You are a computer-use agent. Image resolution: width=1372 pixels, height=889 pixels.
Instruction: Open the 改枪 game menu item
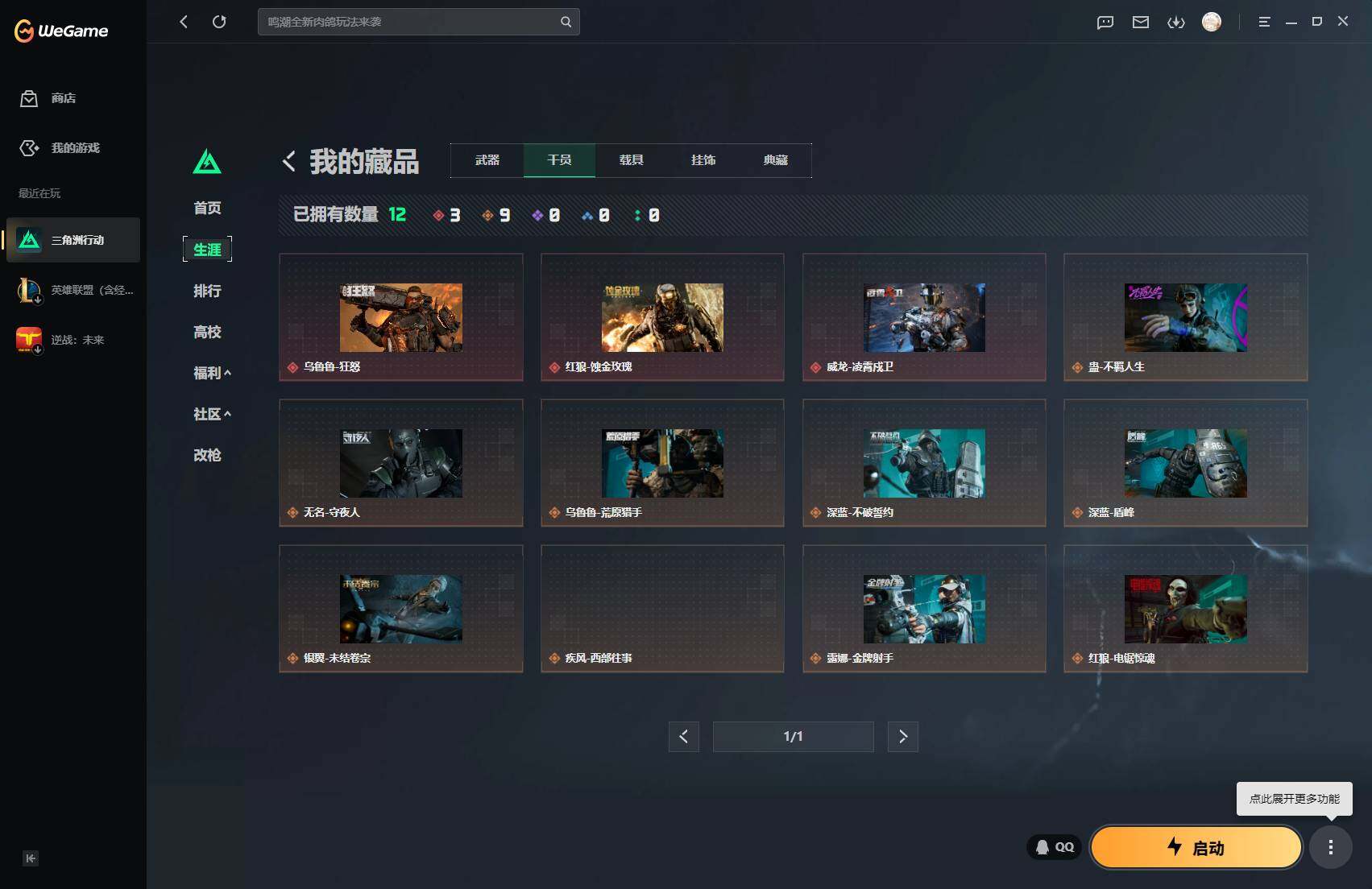click(207, 455)
